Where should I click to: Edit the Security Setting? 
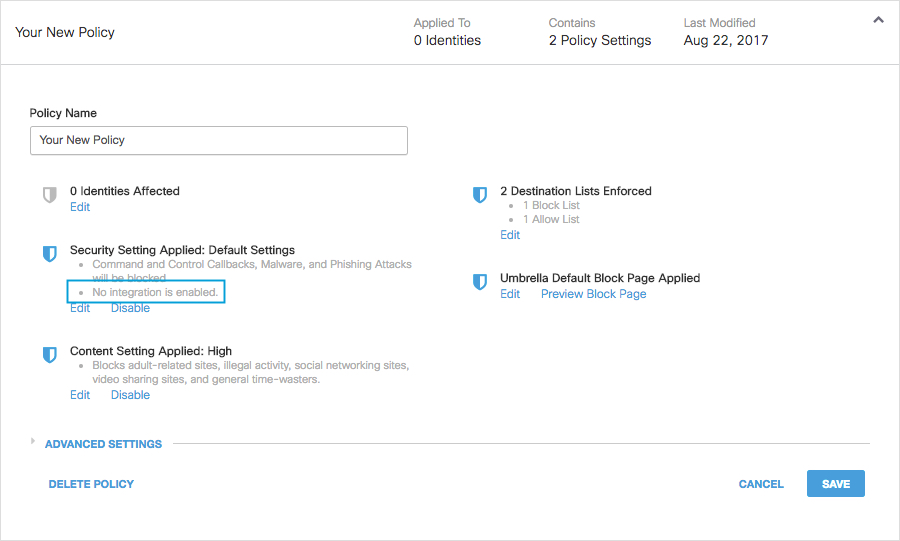point(80,308)
